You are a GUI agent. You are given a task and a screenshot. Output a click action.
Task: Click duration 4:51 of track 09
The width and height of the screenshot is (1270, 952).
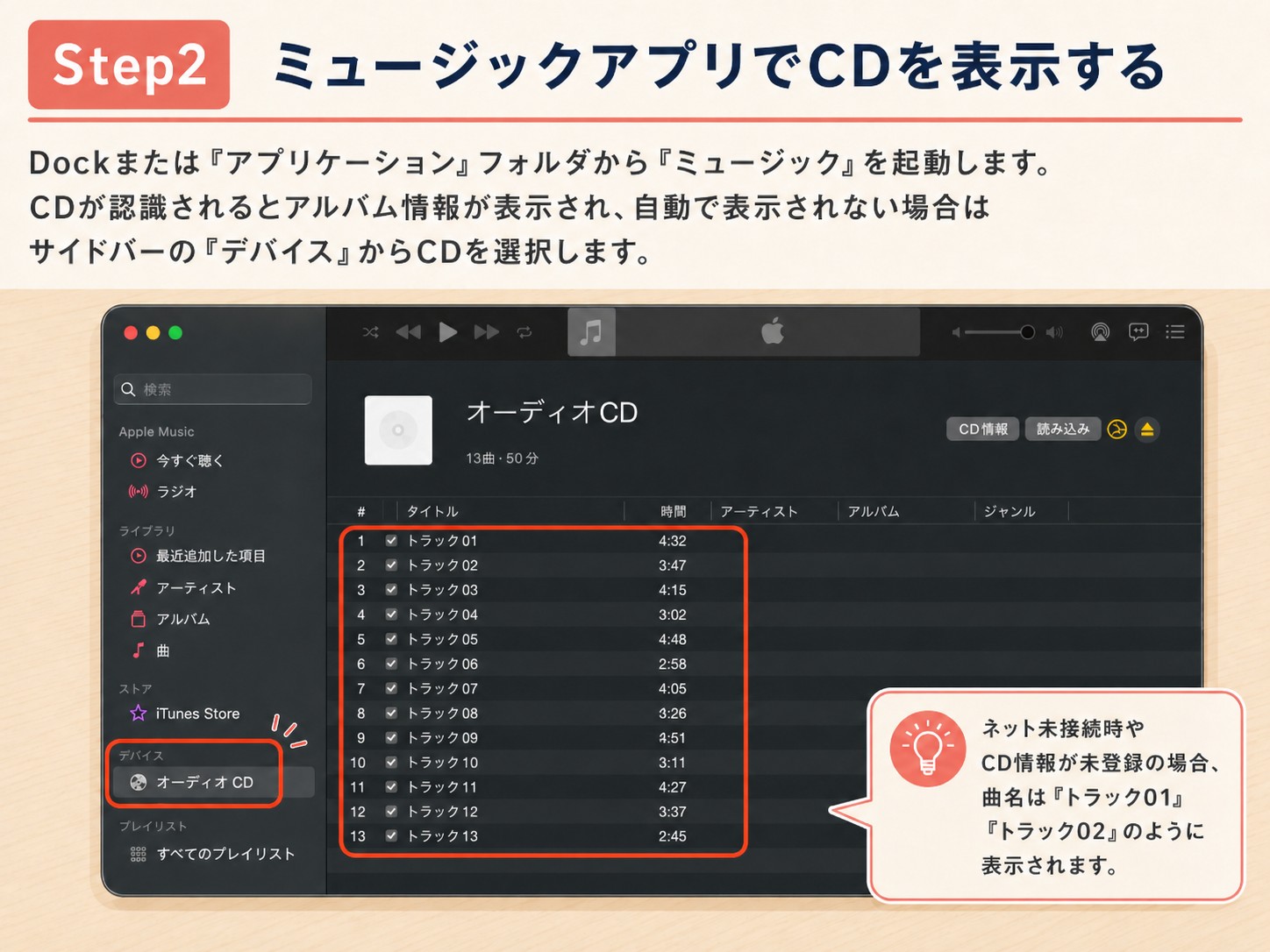click(x=673, y=738)
